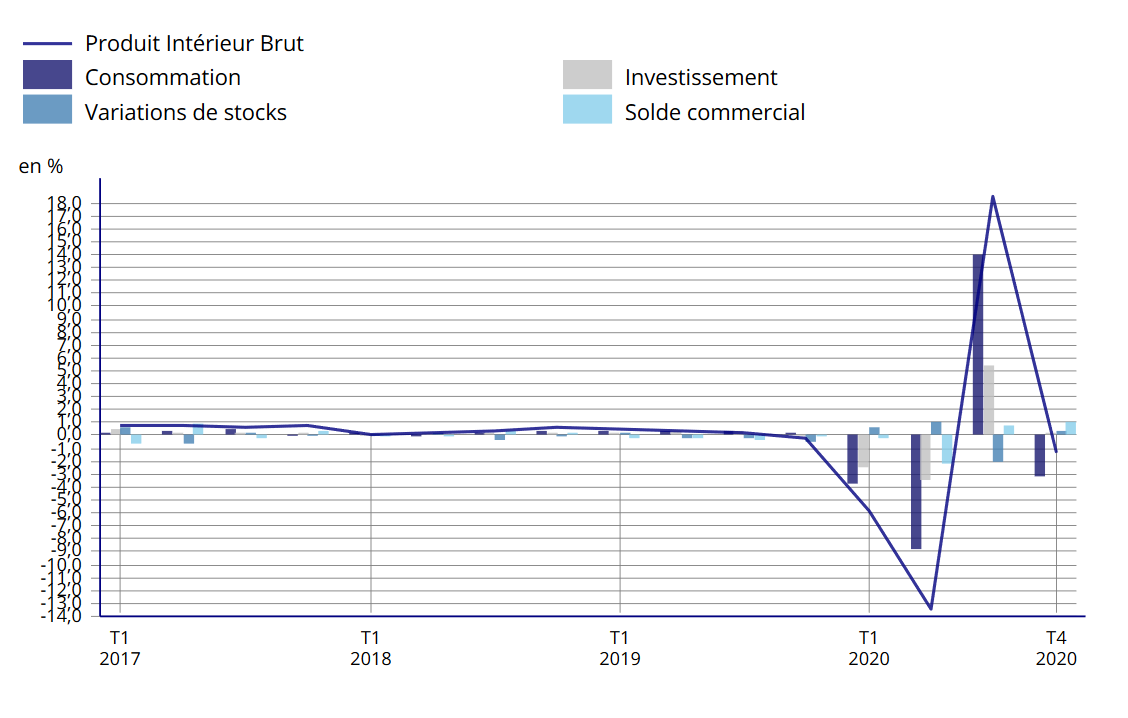Click the GDP line's highest peak point
1128x718 pixels.
tap(992, 196)
